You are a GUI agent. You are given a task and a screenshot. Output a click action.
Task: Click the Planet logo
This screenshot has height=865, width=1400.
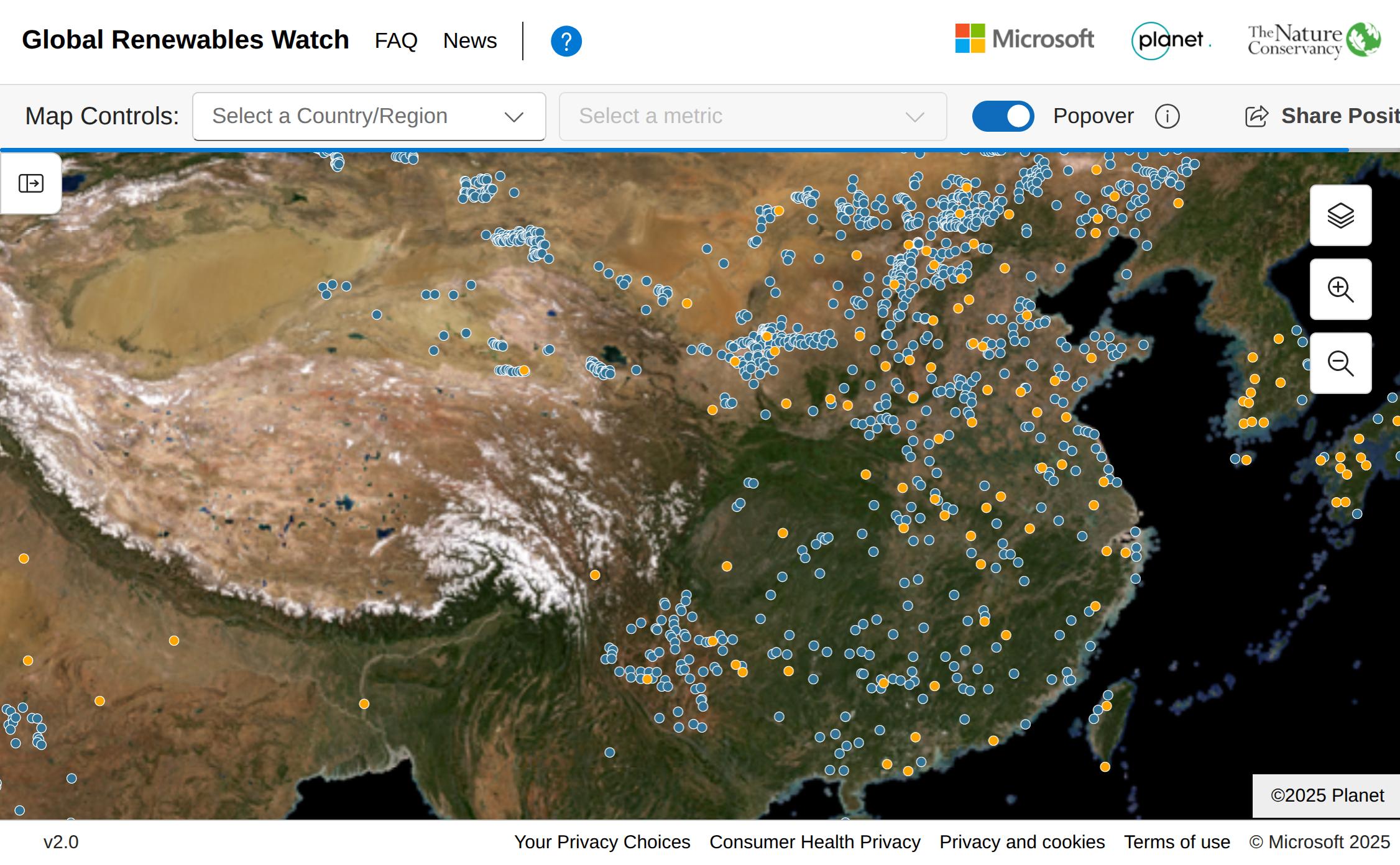coord(1171,40)
